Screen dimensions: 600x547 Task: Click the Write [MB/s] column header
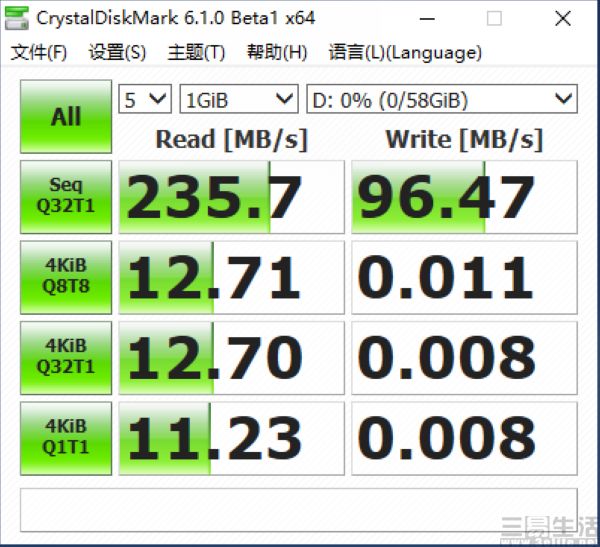[x=464, y=139]
